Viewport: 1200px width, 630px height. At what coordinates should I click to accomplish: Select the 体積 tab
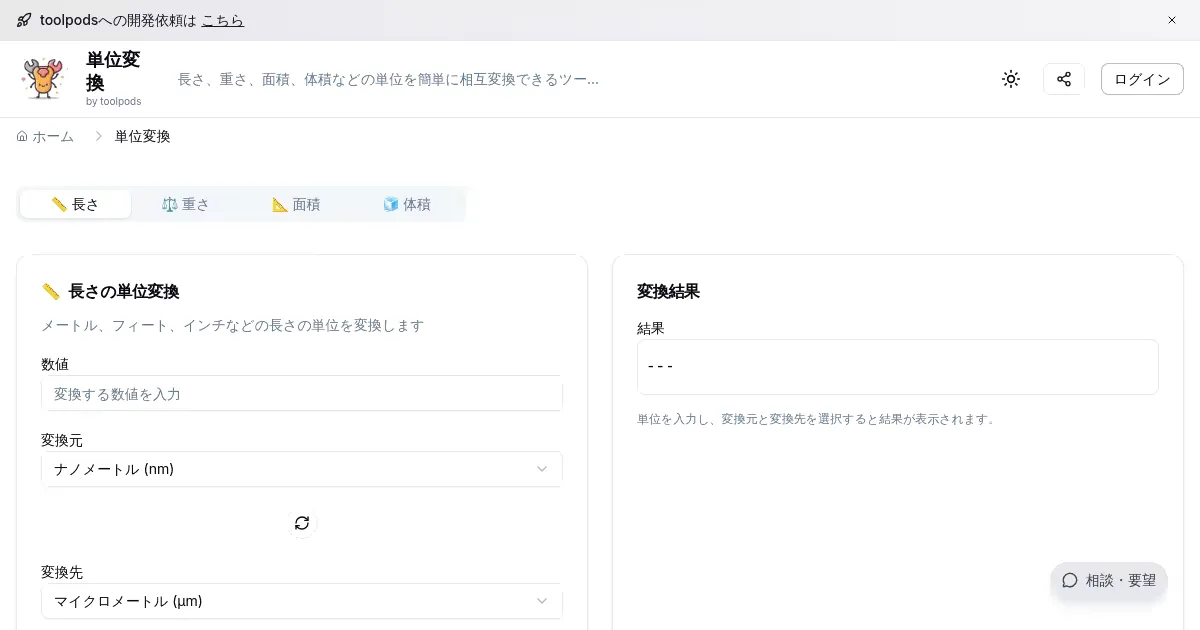[407, 204]
